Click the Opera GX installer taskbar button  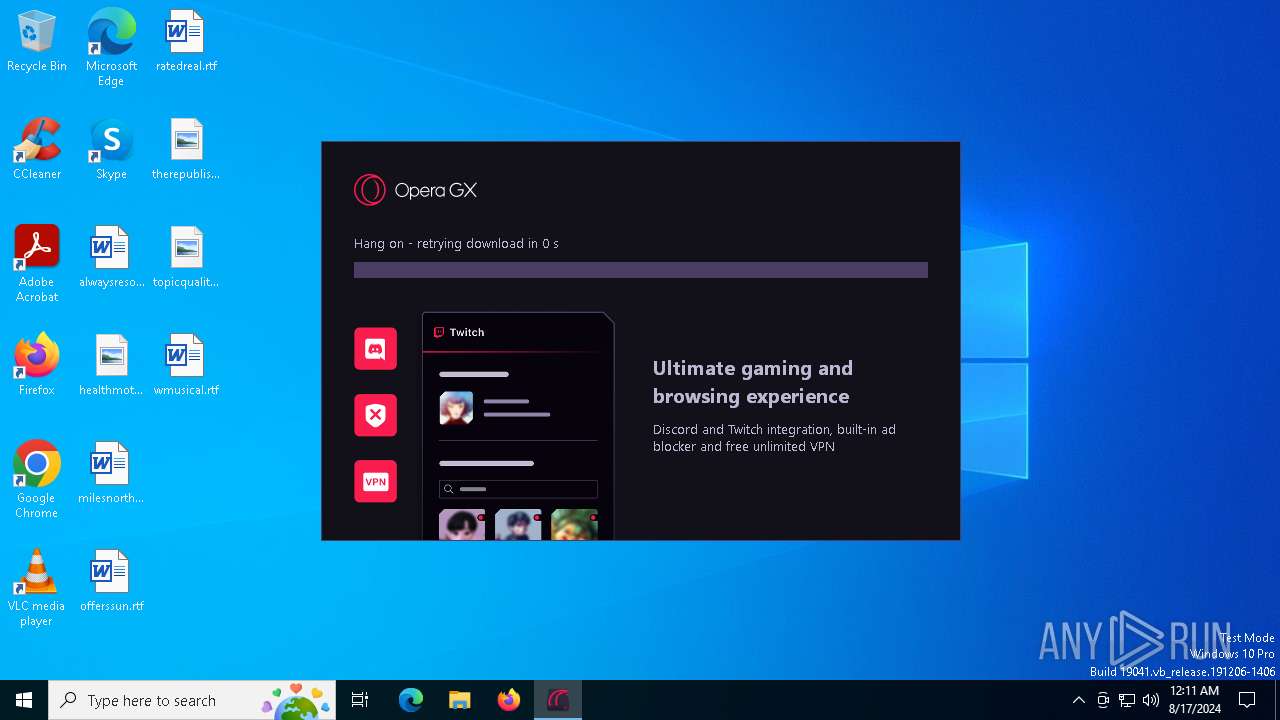click(558, 700)
